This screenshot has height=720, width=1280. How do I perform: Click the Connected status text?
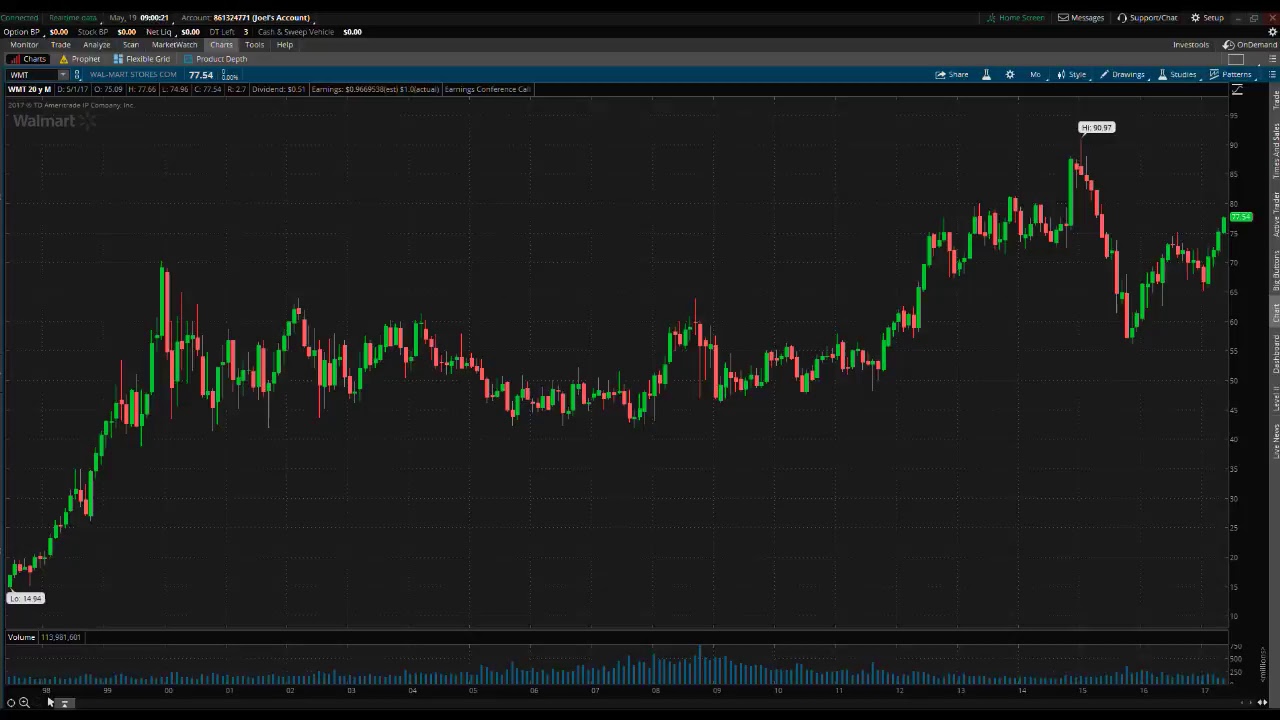coord(19,18)
